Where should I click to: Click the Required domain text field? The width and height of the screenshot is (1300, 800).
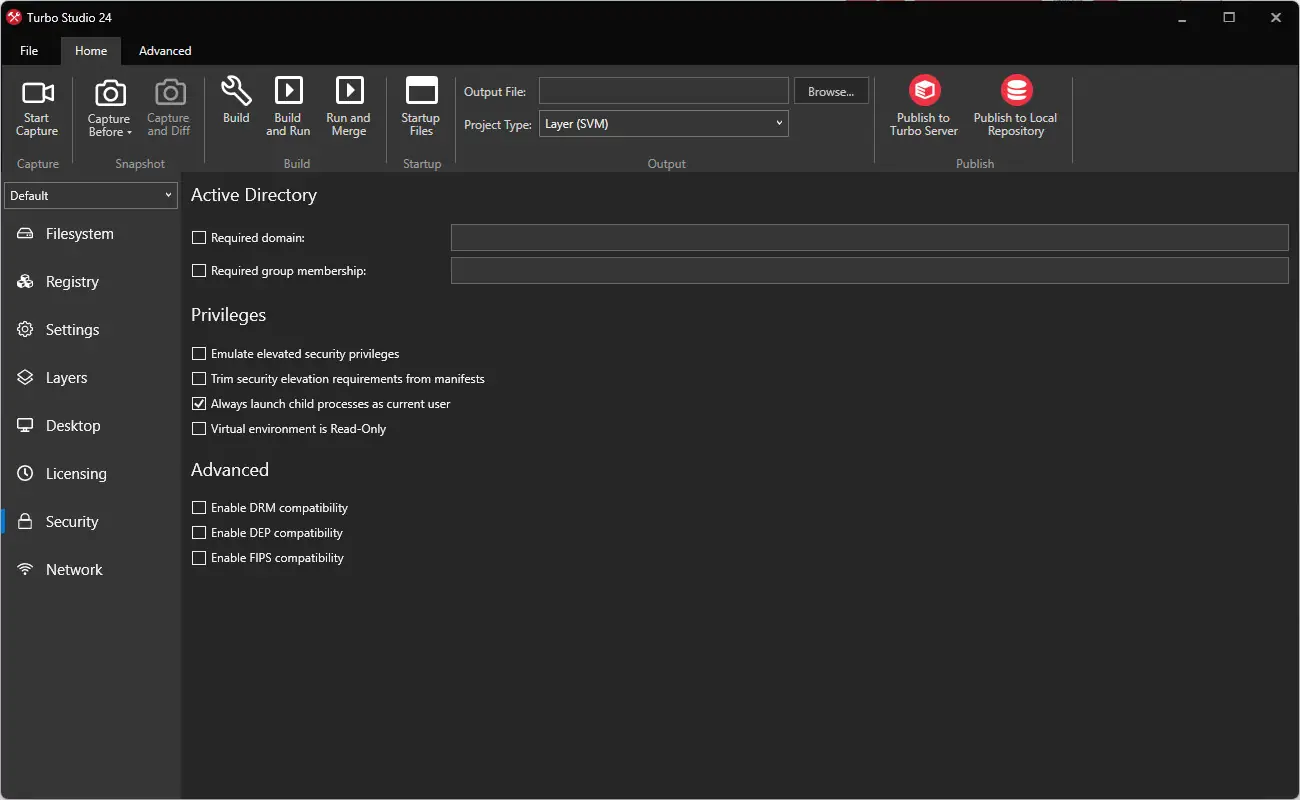click(870, 238)
